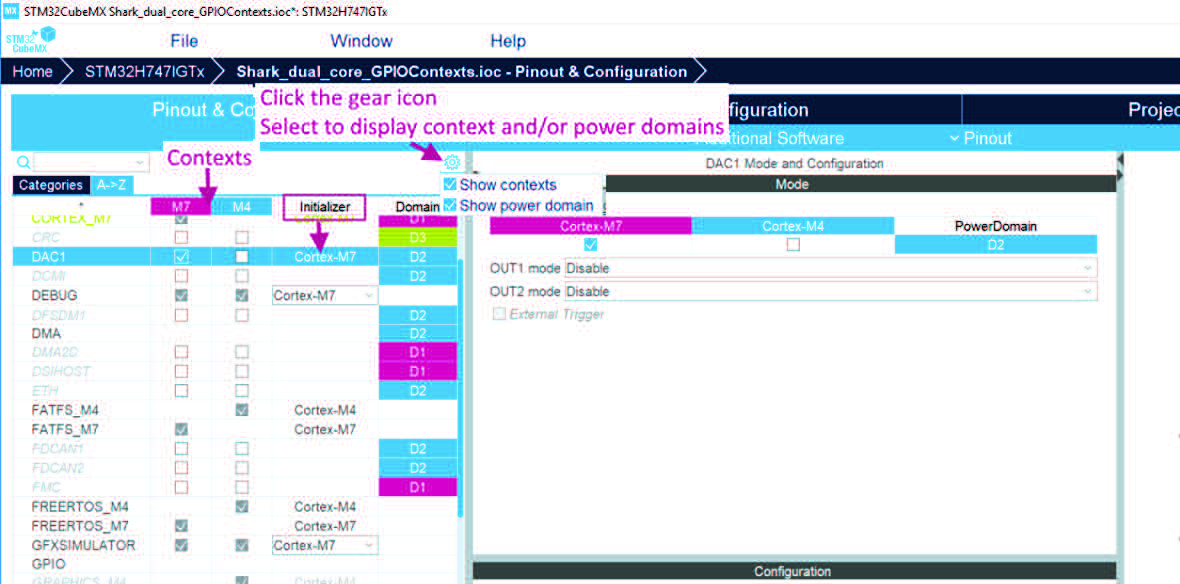Select the greyed DMA2D entry
This screenshot has width=1180, height=584.
(56, 353)
